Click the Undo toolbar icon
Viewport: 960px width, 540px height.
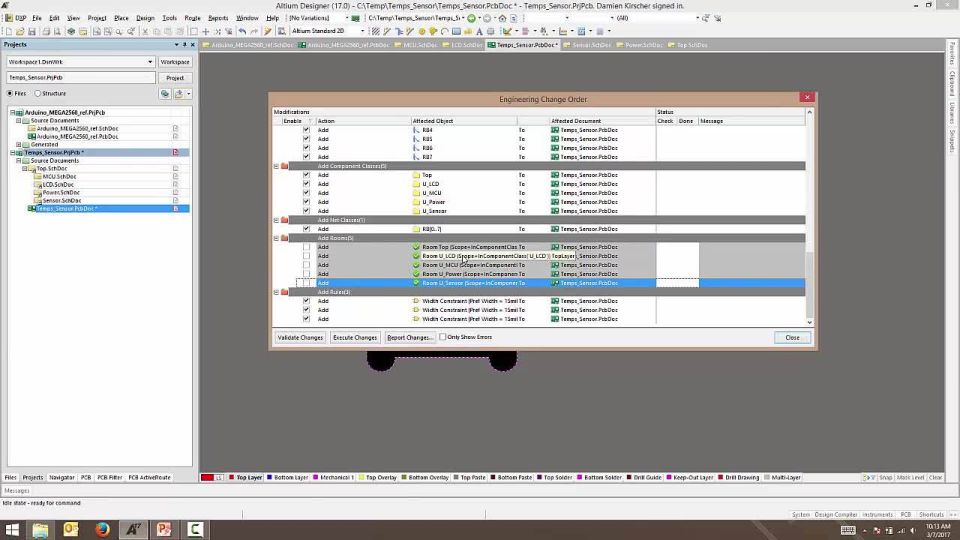242,31
